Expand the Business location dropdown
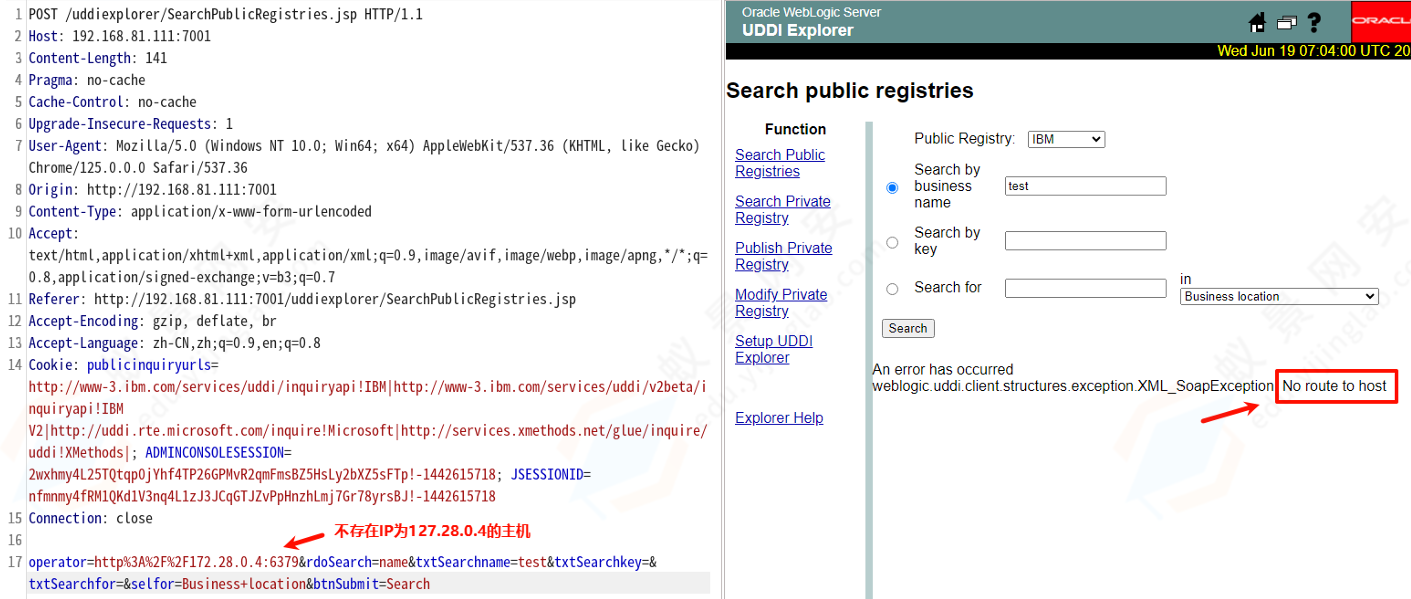Image resolution: width=1411 pixels, height=599 pixels. (x=1279, y=296)
